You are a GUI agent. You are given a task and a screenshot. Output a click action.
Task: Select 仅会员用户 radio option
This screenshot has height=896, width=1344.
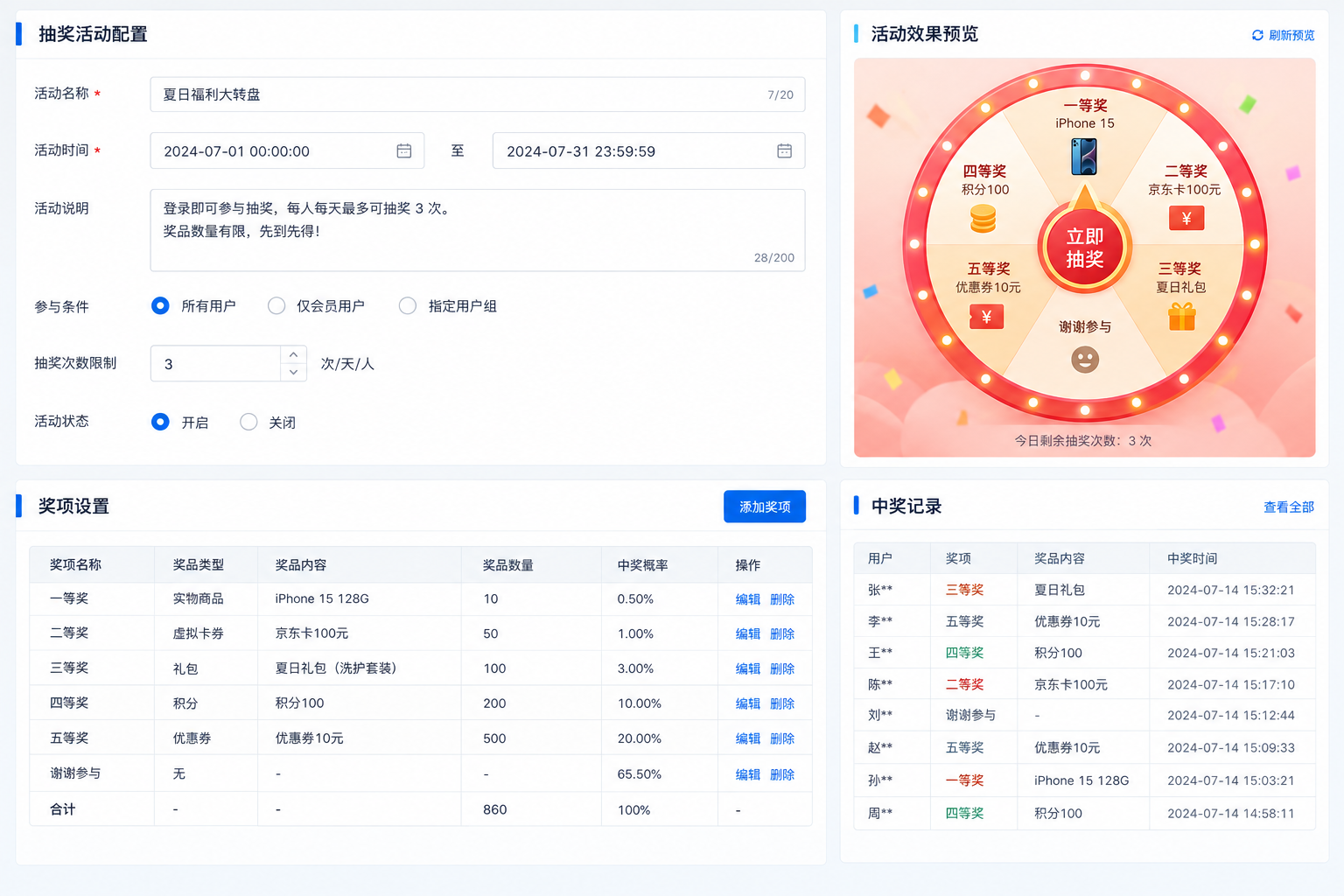[x=276, y=305]
